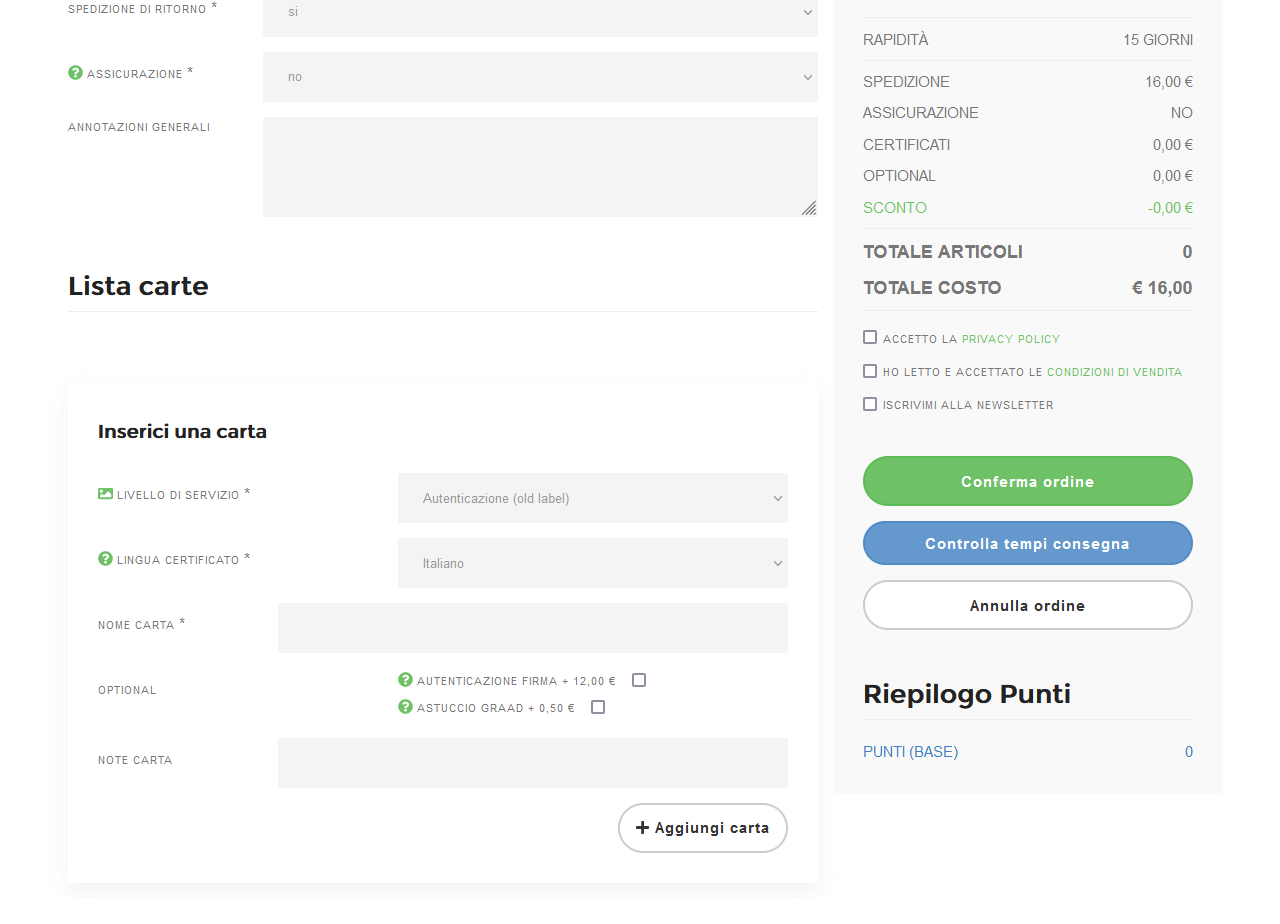Click the '15 GIORNI' rapidità value
Viewport: 1280px width, 924px height.
pyautogui.click(x=1158, y=40)
